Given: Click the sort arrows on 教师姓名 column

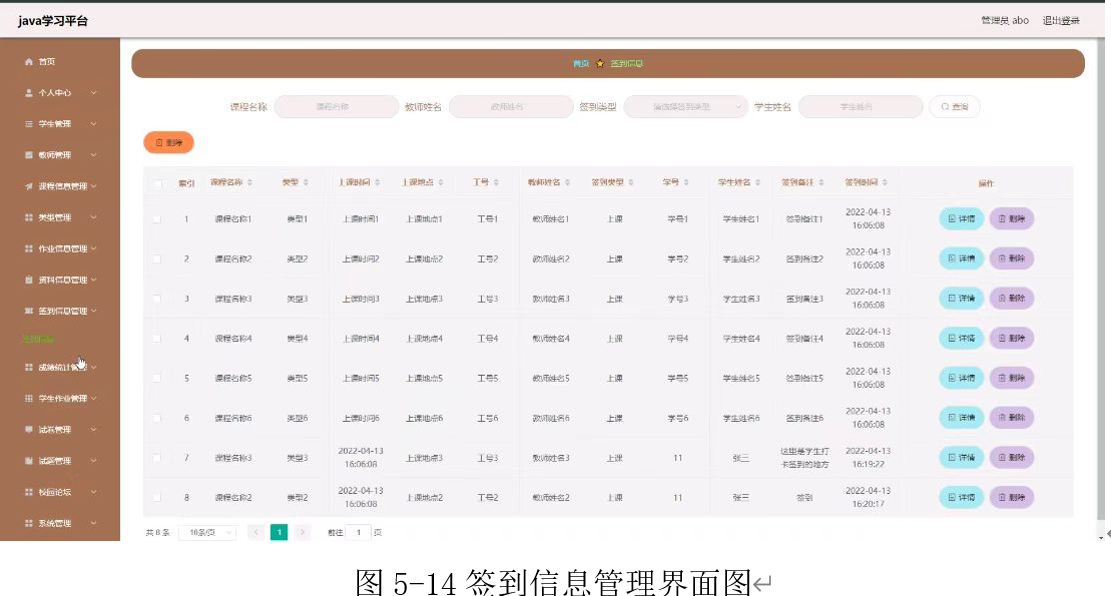Looking at the screenshot, I should (567, 183).
